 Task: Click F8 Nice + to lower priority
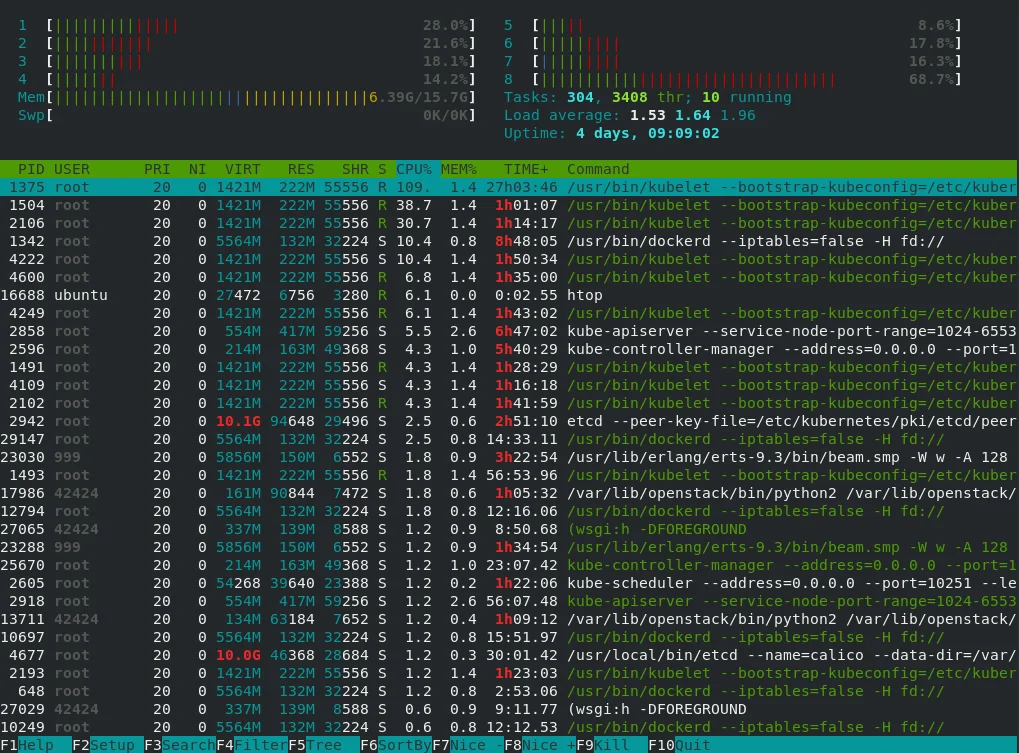coord(540,745)
